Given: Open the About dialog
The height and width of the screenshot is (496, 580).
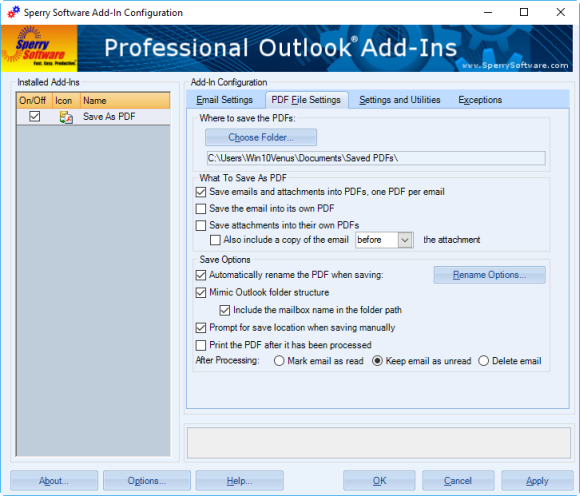Looking at the screenshot, I should coord(54,480).
